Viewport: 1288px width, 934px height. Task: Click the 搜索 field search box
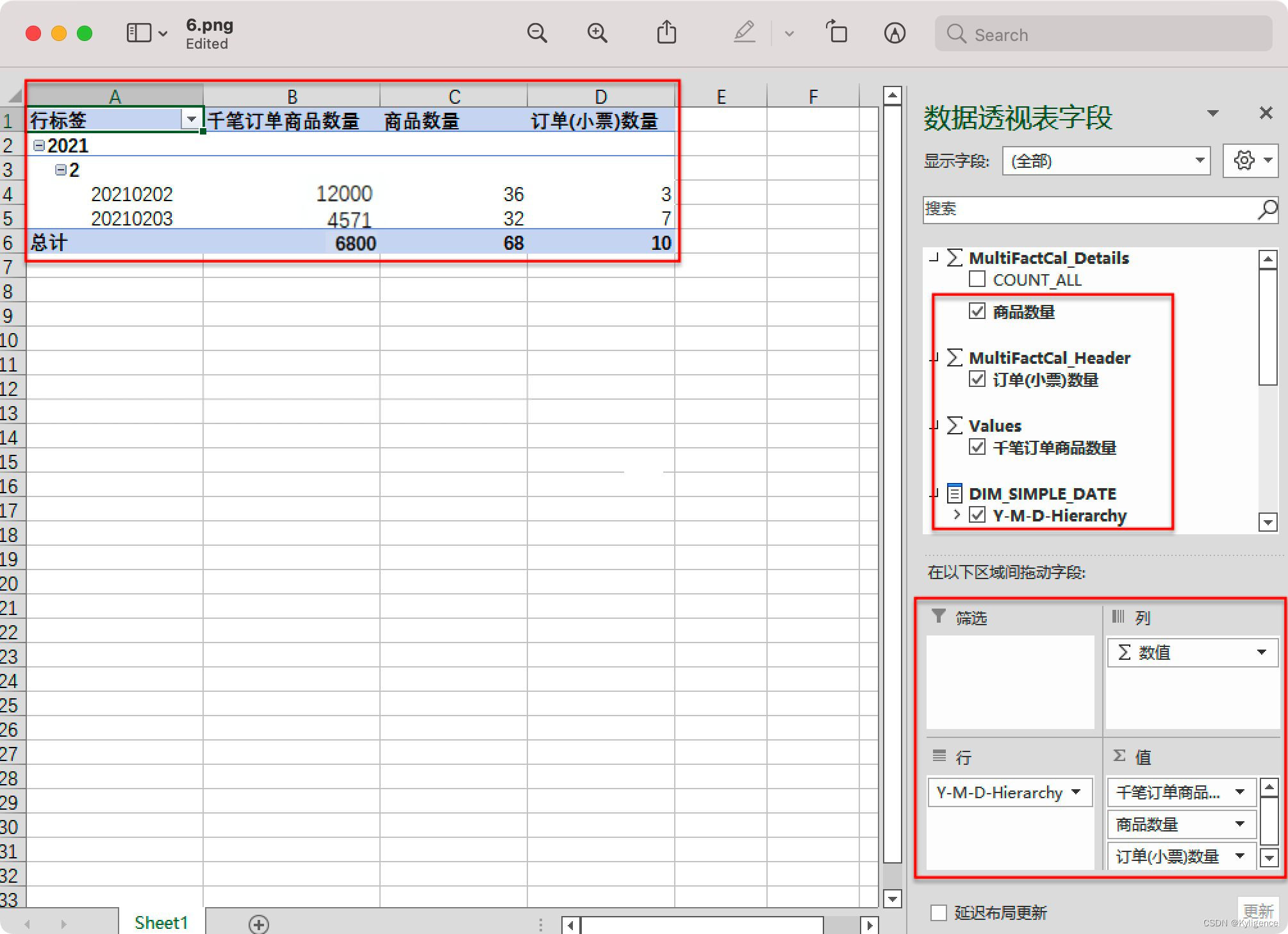(1089, 209)
